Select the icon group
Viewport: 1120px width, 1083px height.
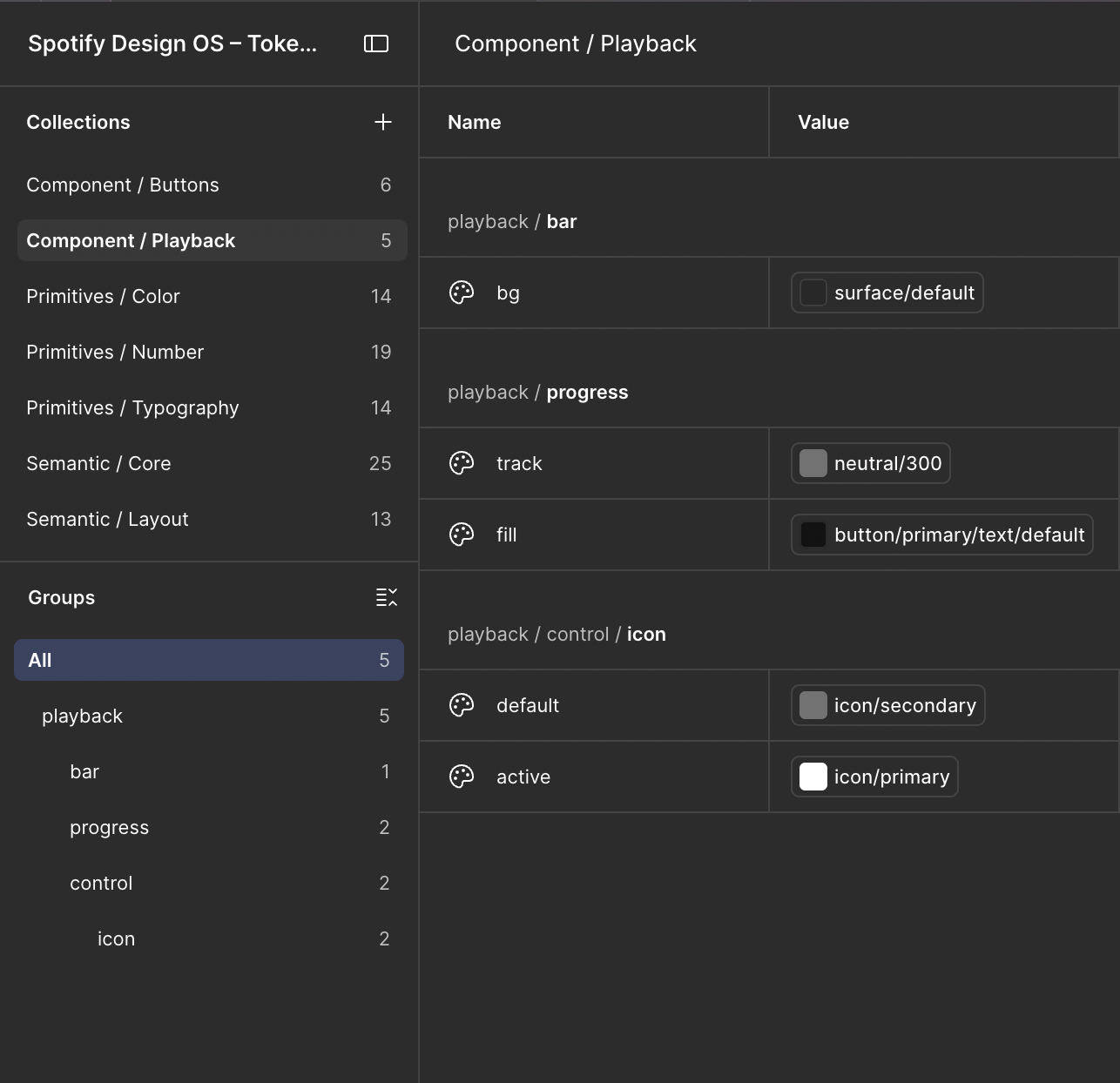click(209, 938)
